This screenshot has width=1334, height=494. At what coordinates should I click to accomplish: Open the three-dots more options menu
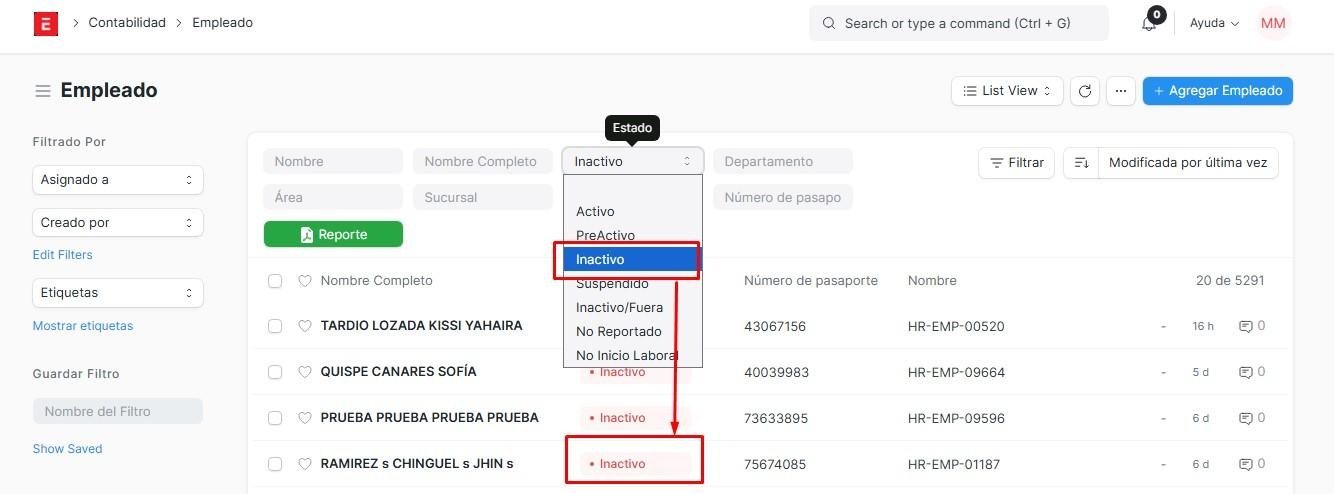tap(1121, 91)
